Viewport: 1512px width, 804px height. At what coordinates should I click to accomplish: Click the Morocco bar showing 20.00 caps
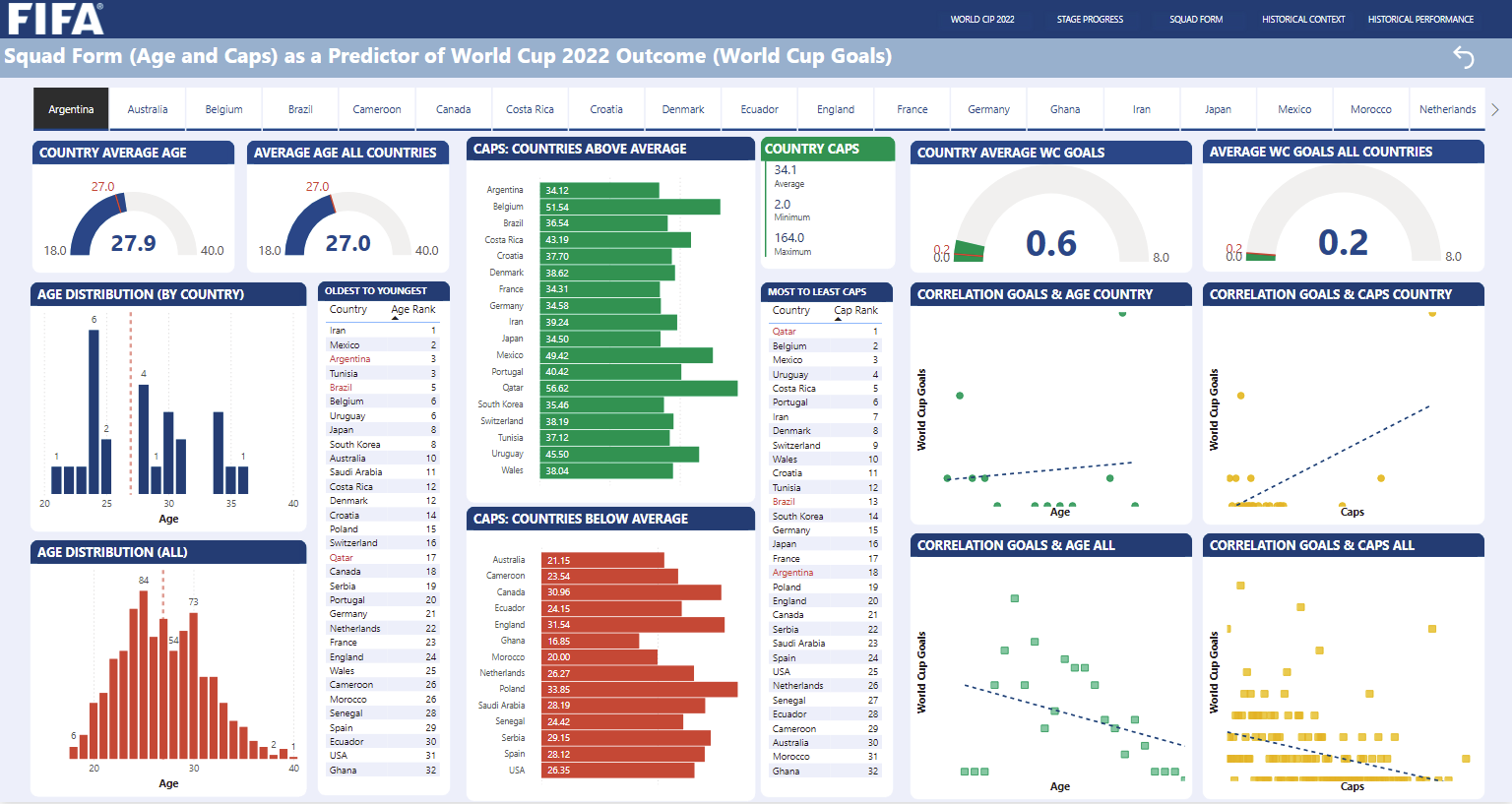598,656
